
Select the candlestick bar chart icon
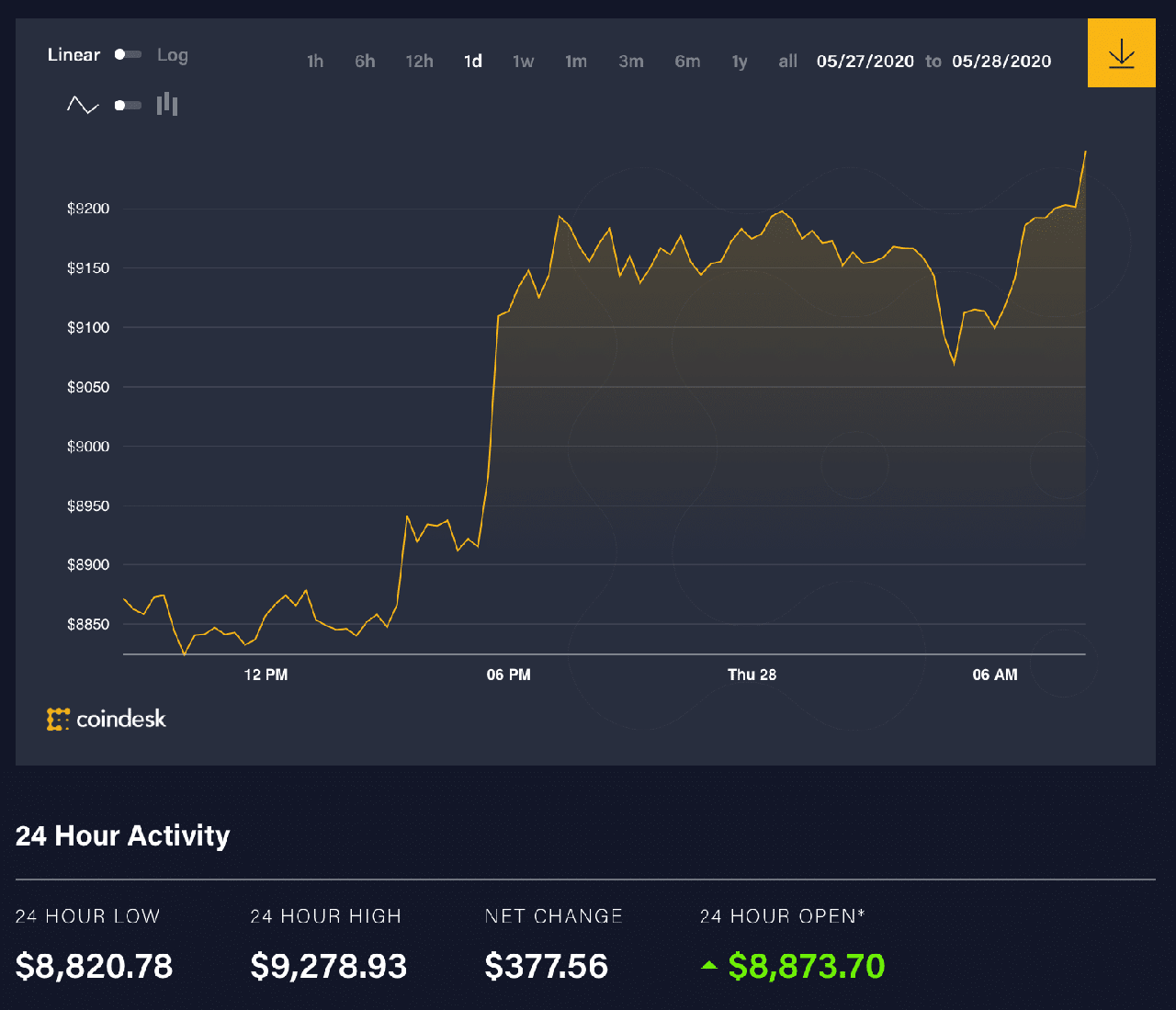coord(167,104)
